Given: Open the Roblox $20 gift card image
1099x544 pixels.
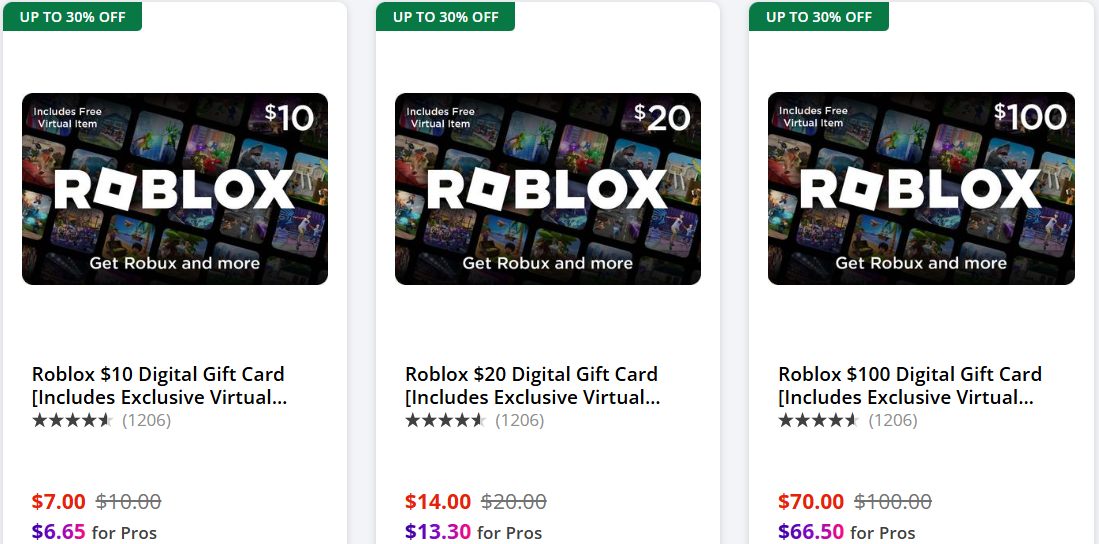Looking at the screenshot, I should click(548, 189).
